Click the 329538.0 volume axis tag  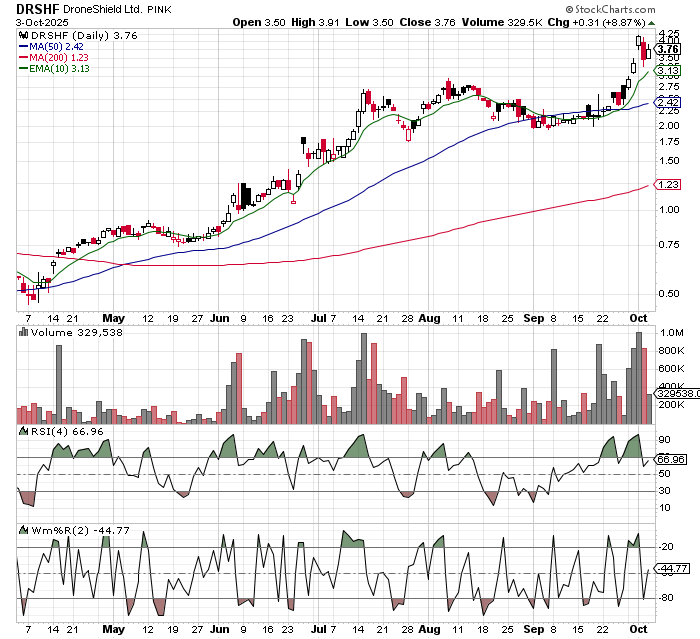pos(677,393)
